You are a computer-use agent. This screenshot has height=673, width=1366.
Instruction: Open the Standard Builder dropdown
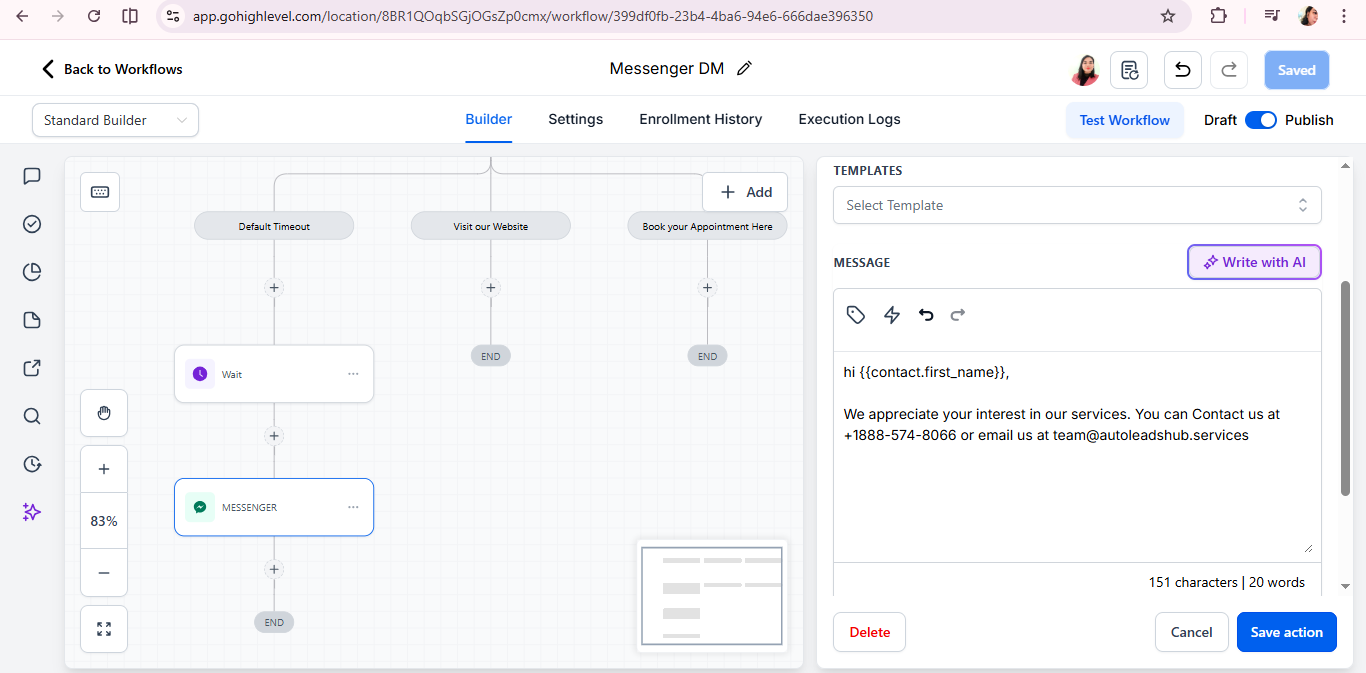115,119
